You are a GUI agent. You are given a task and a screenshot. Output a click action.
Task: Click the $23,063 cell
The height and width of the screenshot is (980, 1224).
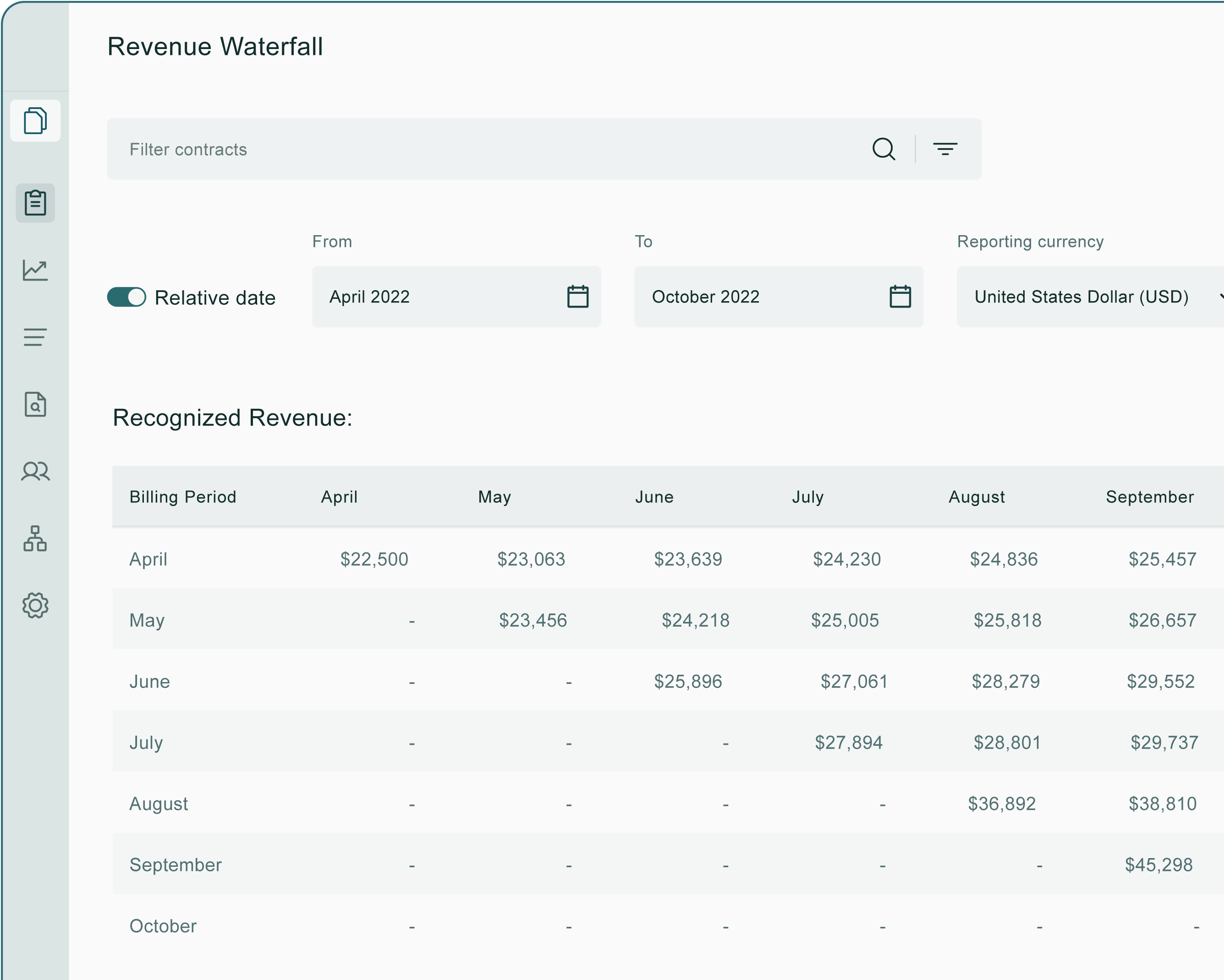532,559
